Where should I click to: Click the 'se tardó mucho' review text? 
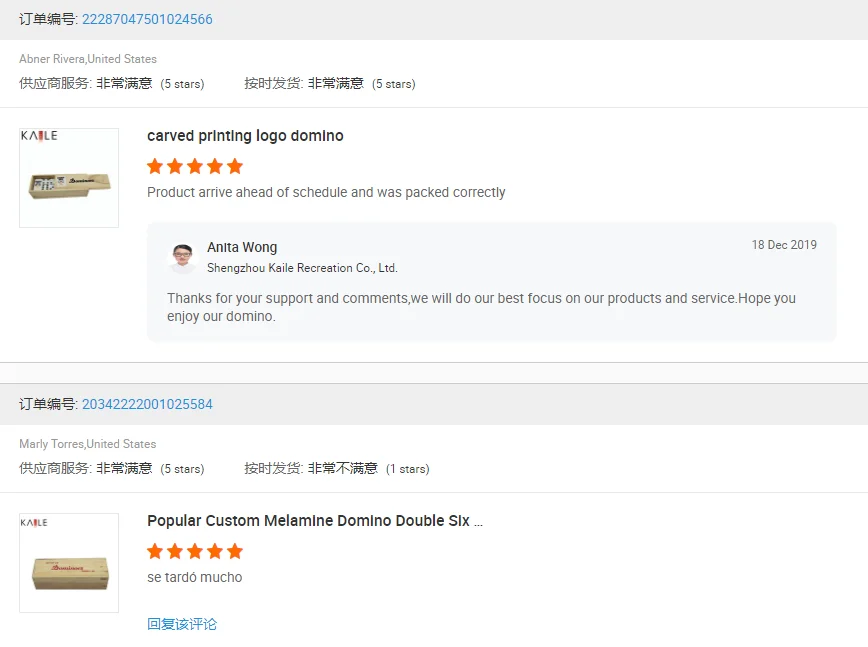point(195,577)
